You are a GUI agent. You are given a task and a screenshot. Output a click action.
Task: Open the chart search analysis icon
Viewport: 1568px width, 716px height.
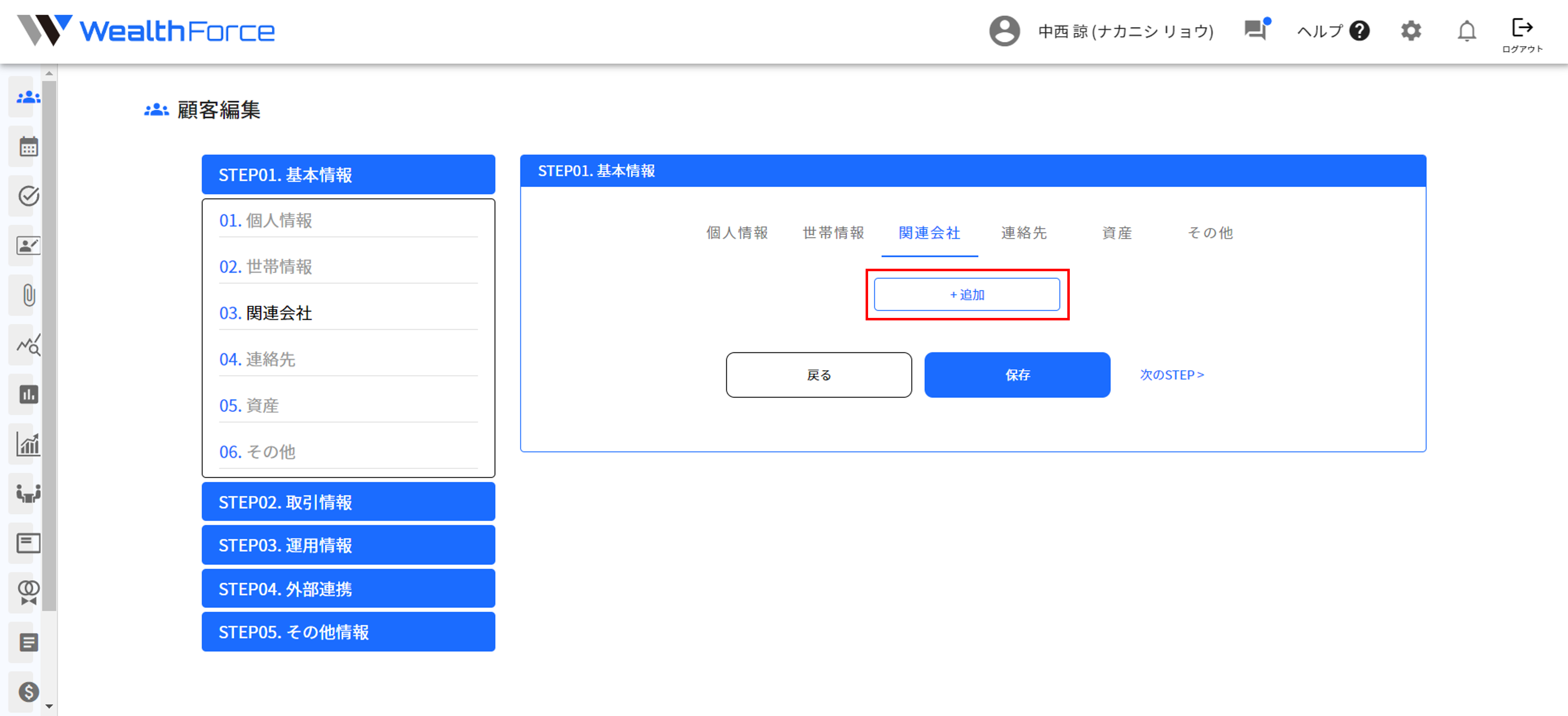pos(28,345)
